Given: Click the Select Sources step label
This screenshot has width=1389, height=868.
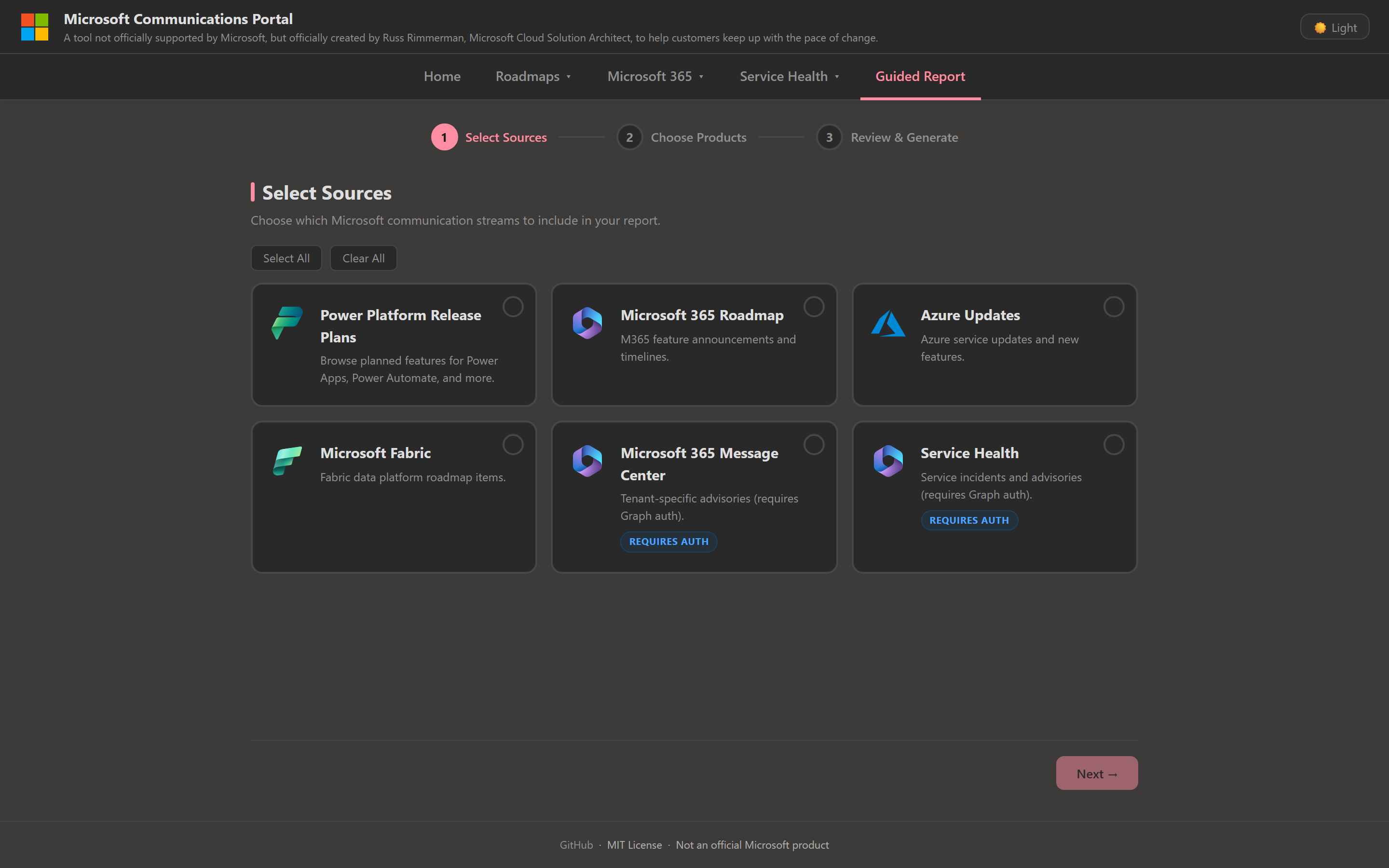Looking at the screenshot, I should pyautogui.click(x=505, y=137).
